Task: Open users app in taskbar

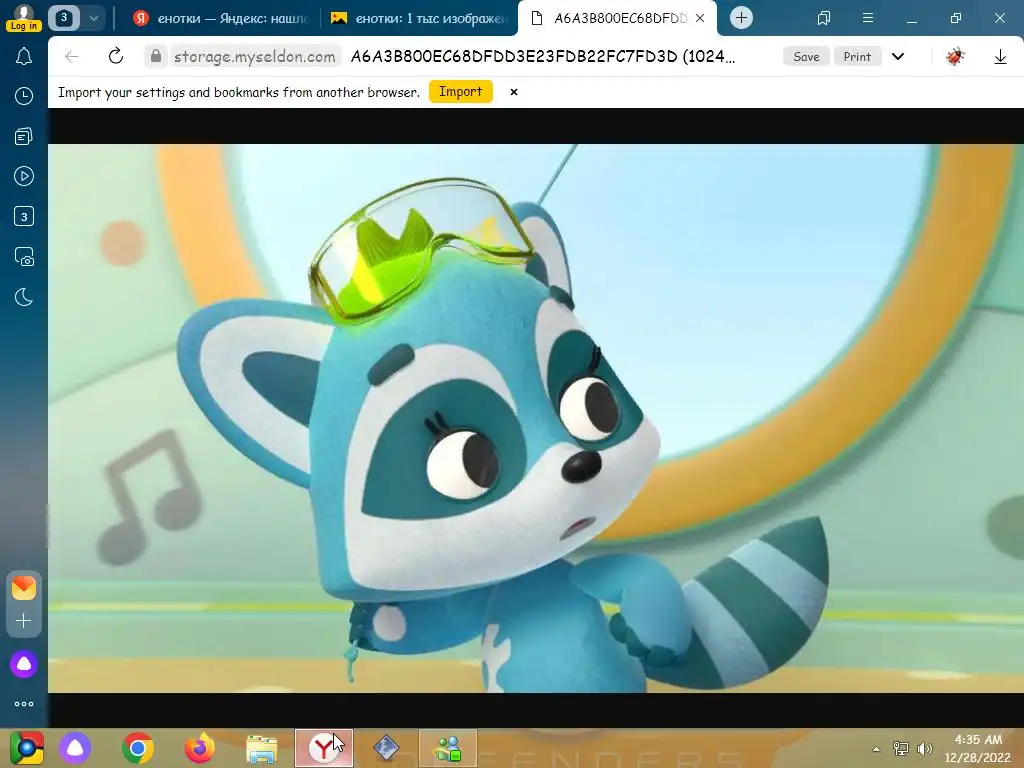Action: coord(448,748)
